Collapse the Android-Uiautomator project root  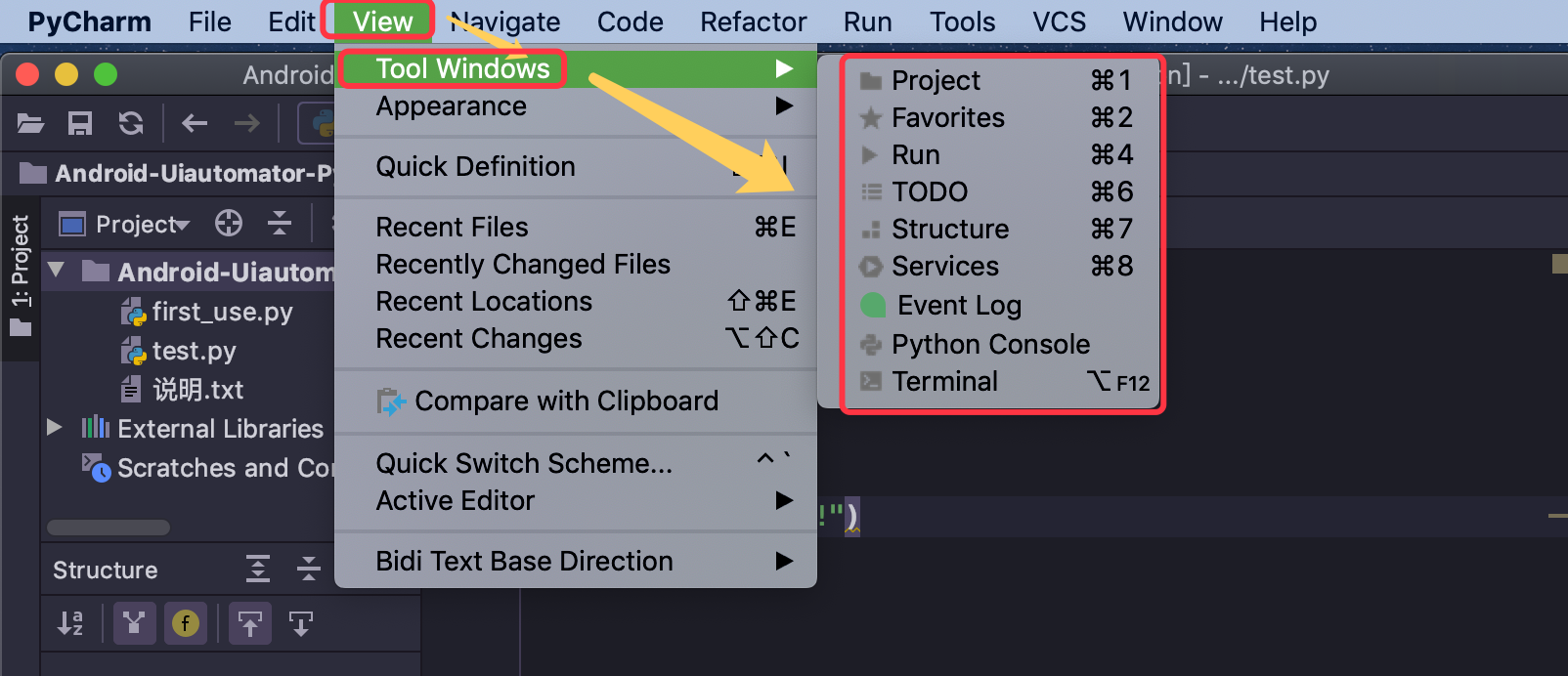point(56,271)
